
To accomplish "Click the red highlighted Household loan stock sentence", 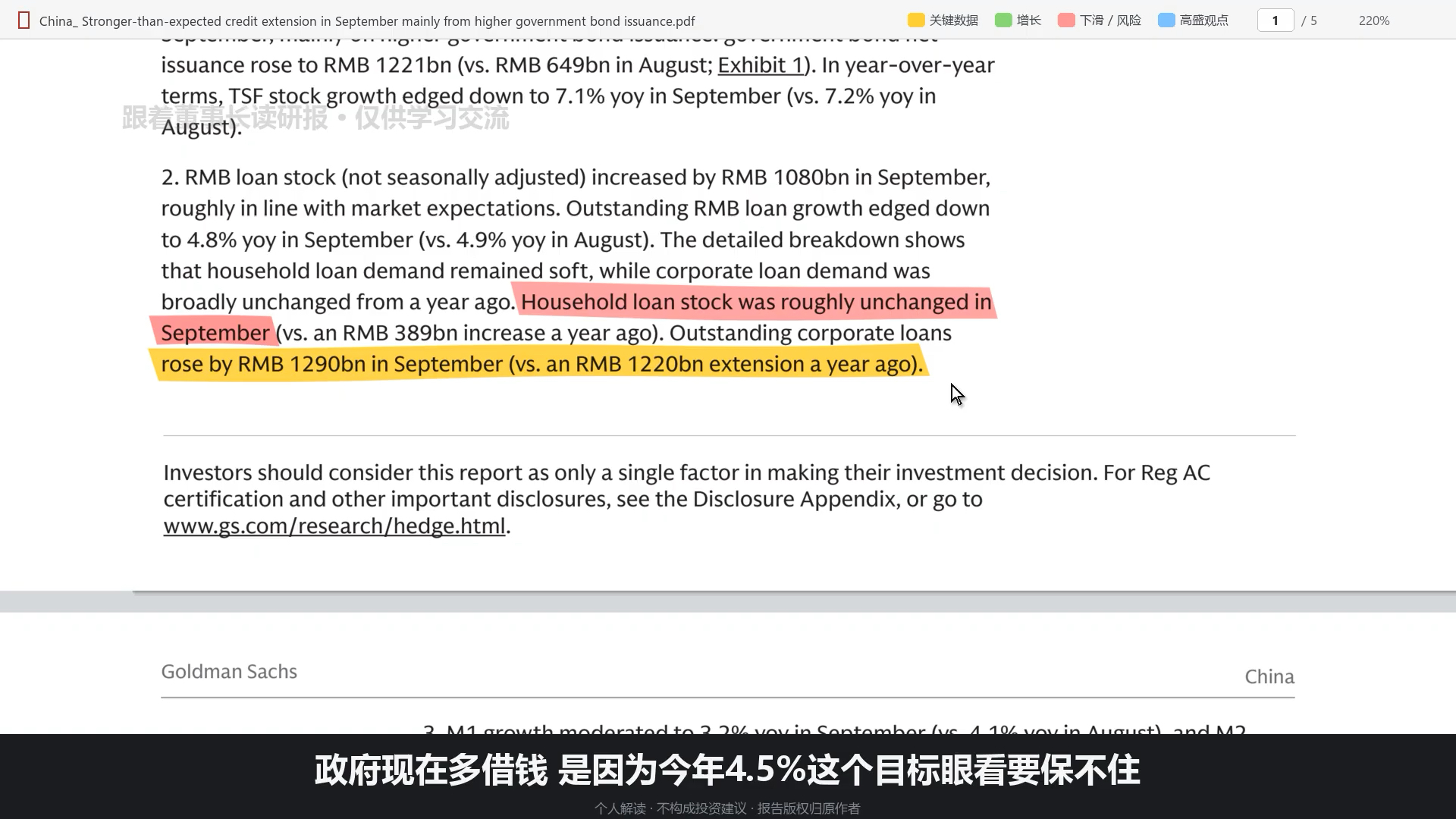I will (756, 302).
